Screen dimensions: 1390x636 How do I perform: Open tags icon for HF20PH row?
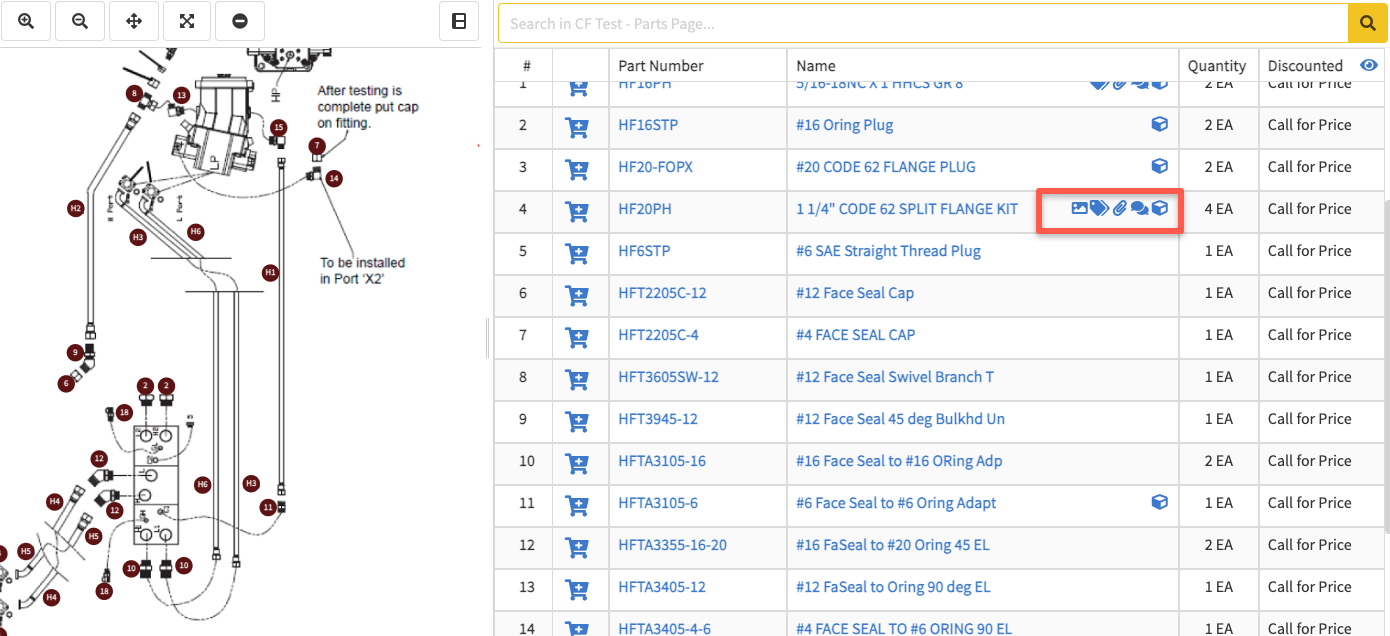pos(1099,209)
